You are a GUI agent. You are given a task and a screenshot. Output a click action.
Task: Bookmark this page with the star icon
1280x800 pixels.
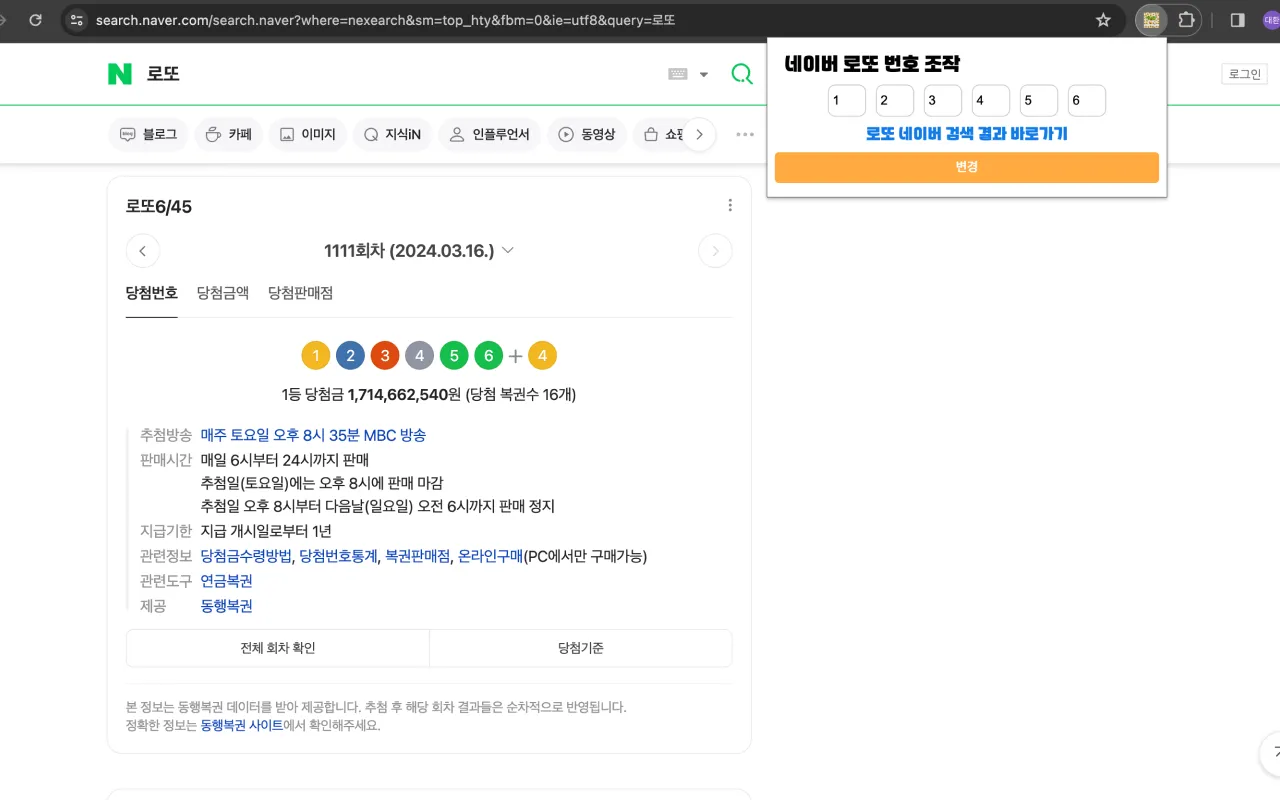coord(1103,20)
